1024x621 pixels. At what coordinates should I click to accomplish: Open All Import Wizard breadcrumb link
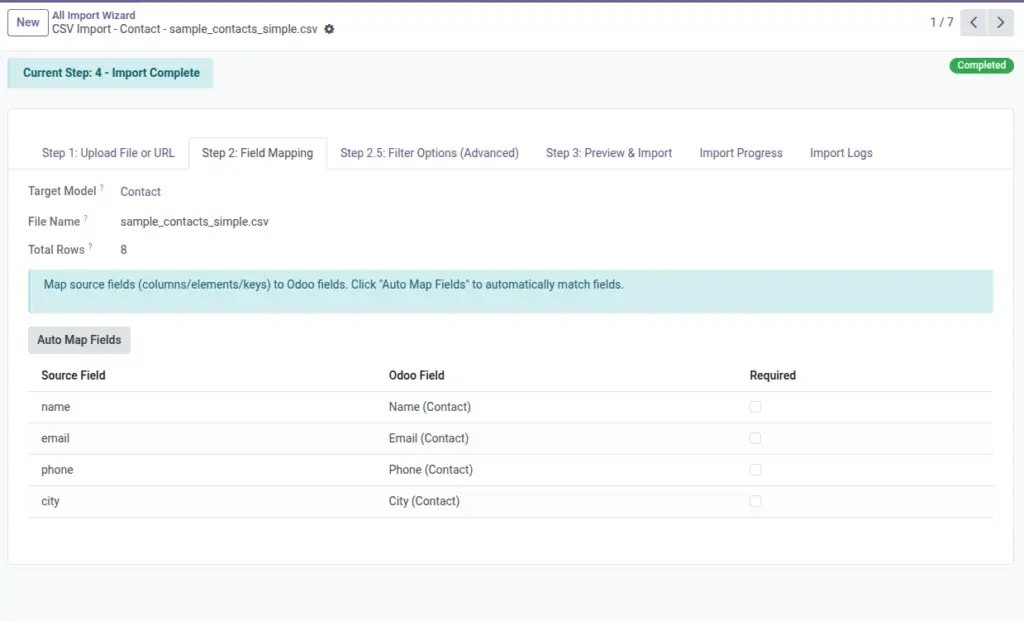93,15
